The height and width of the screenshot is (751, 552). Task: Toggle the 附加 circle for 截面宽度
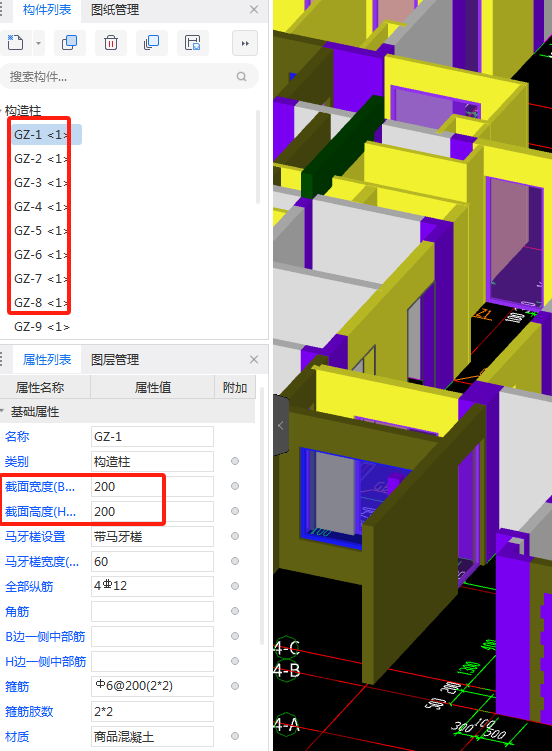click(235, 486)
